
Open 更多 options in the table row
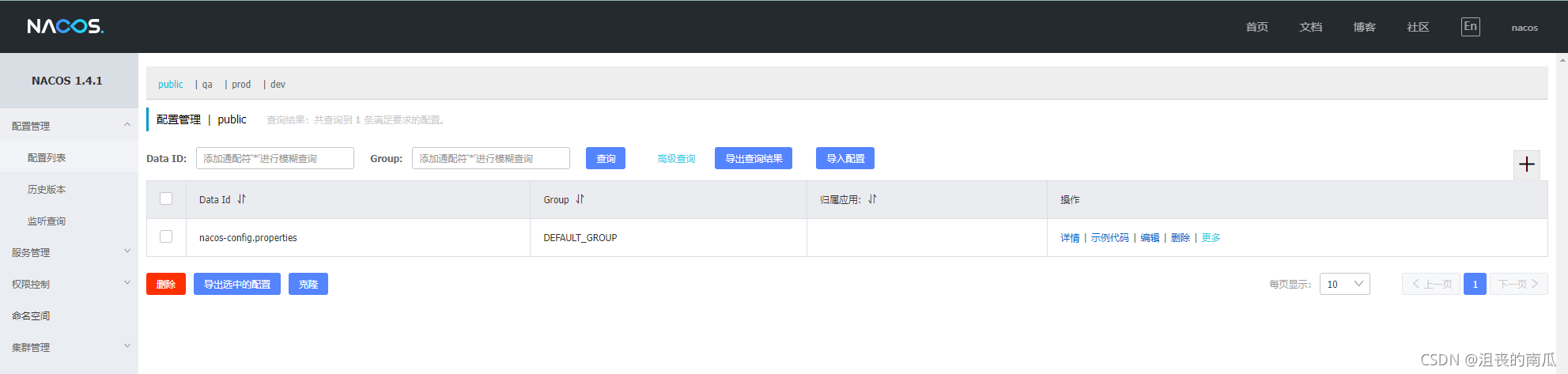(x=1211, y=237)
